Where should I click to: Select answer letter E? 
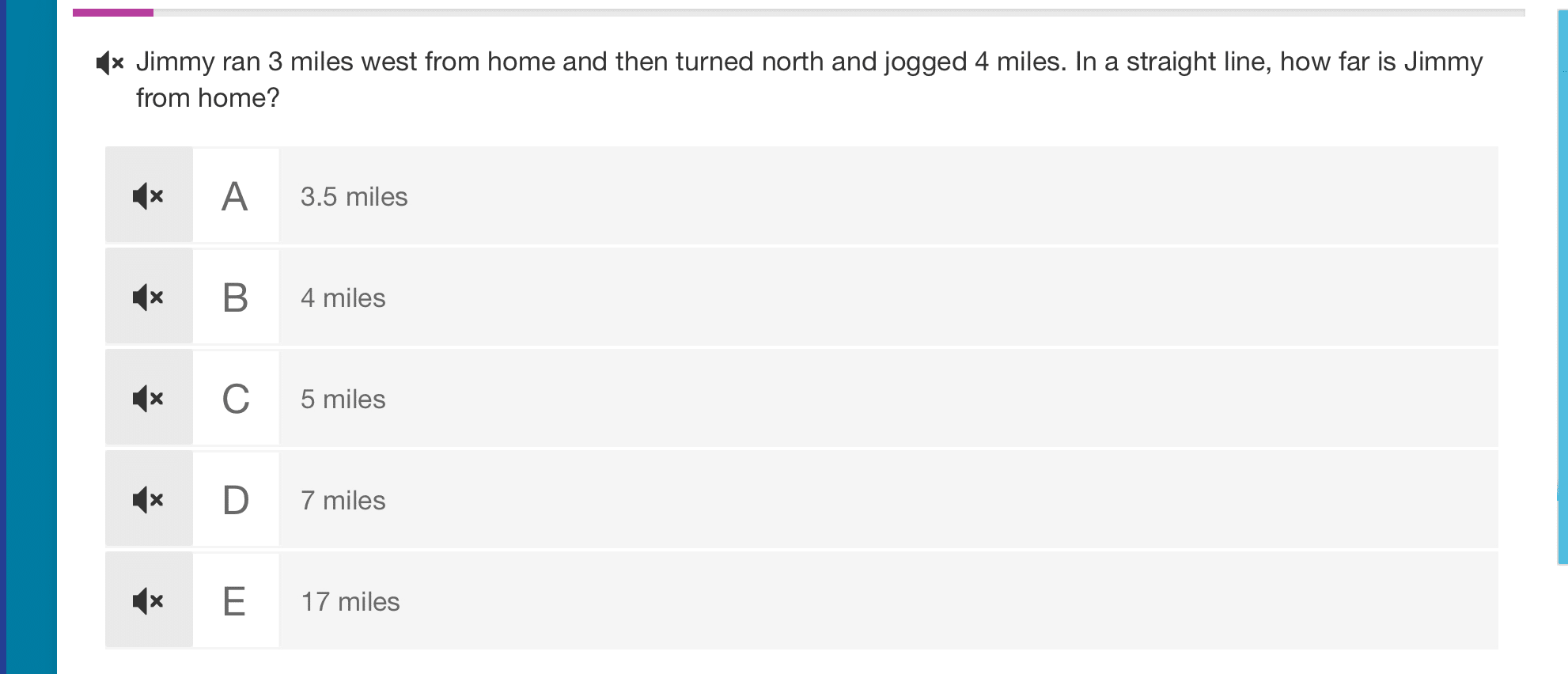click(x=236, y=600)
